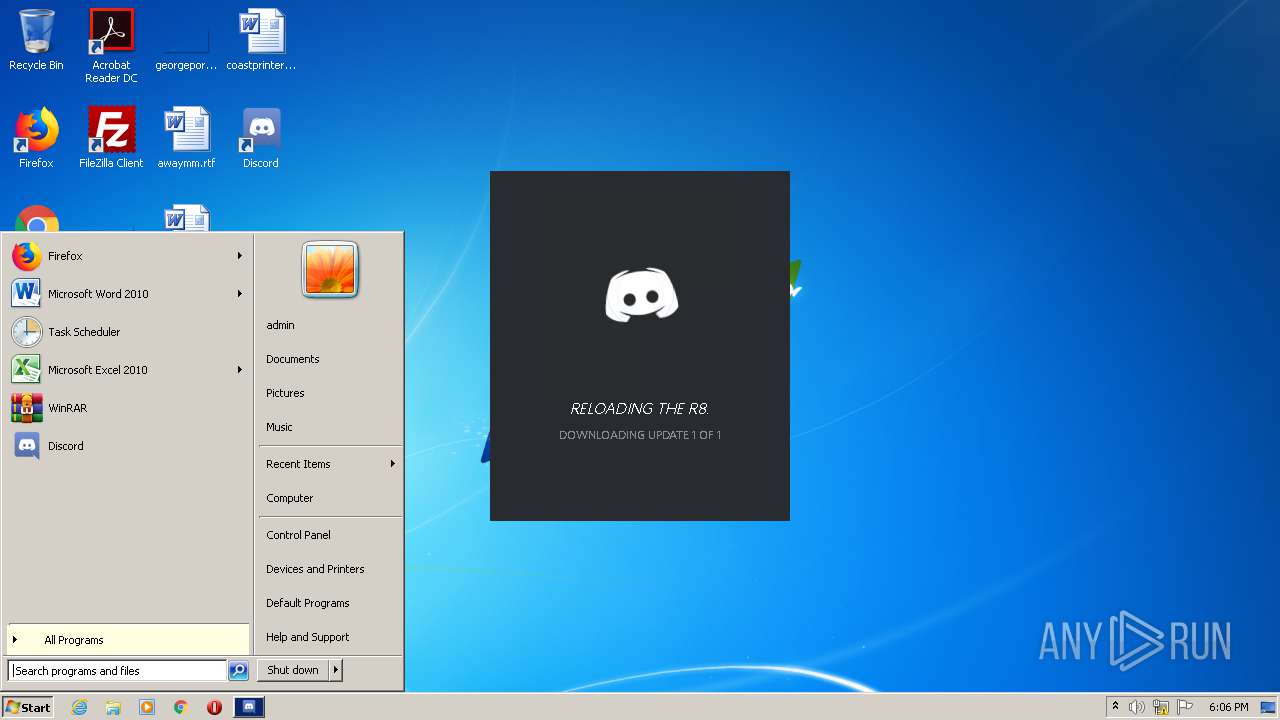Open network tray icon
Screen dimensions: 1280x720
coord(1161,707)
